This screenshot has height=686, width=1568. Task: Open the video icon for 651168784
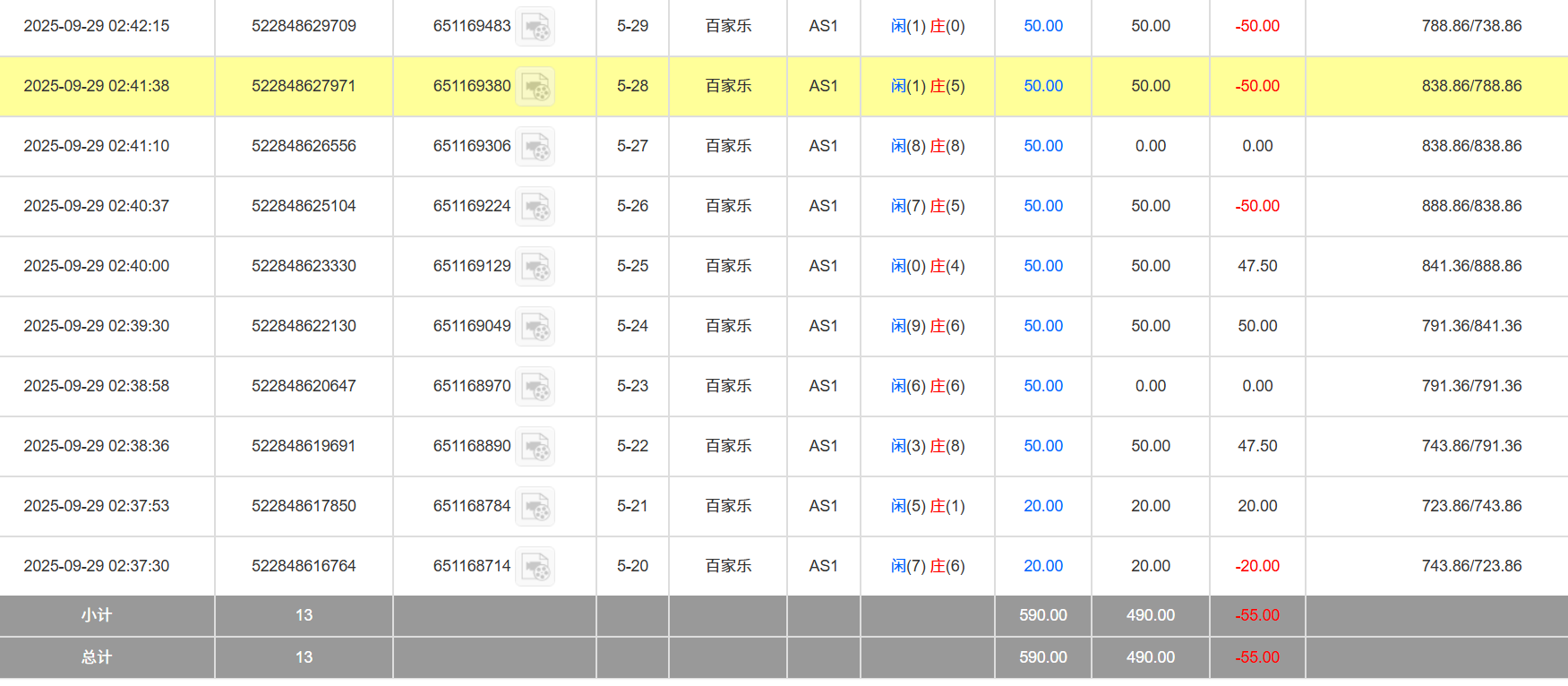click(536, 507)
